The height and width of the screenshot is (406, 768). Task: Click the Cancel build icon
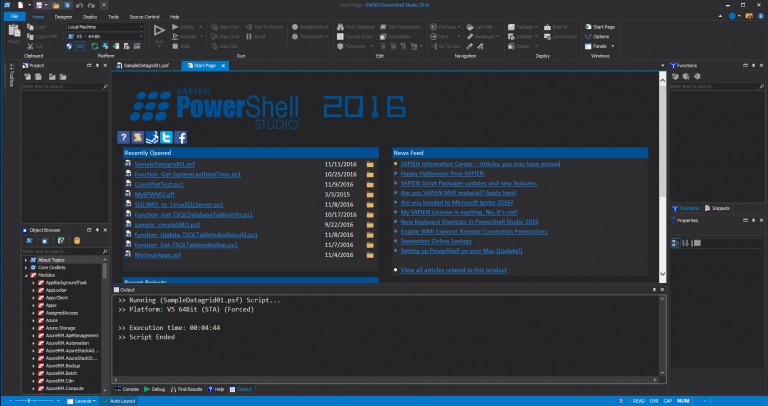tap(548, 37)
